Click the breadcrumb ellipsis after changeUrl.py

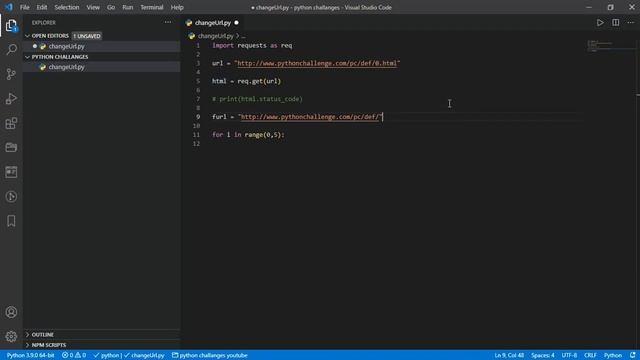coord(244,36)
